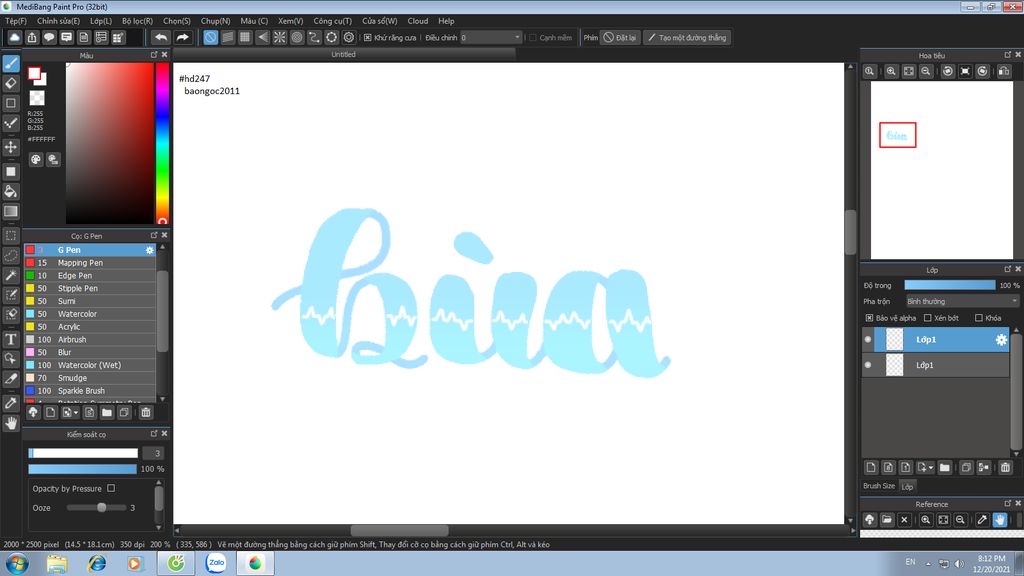
Task: Enable the Khóa layer lock checkbox
Action: 978,318
